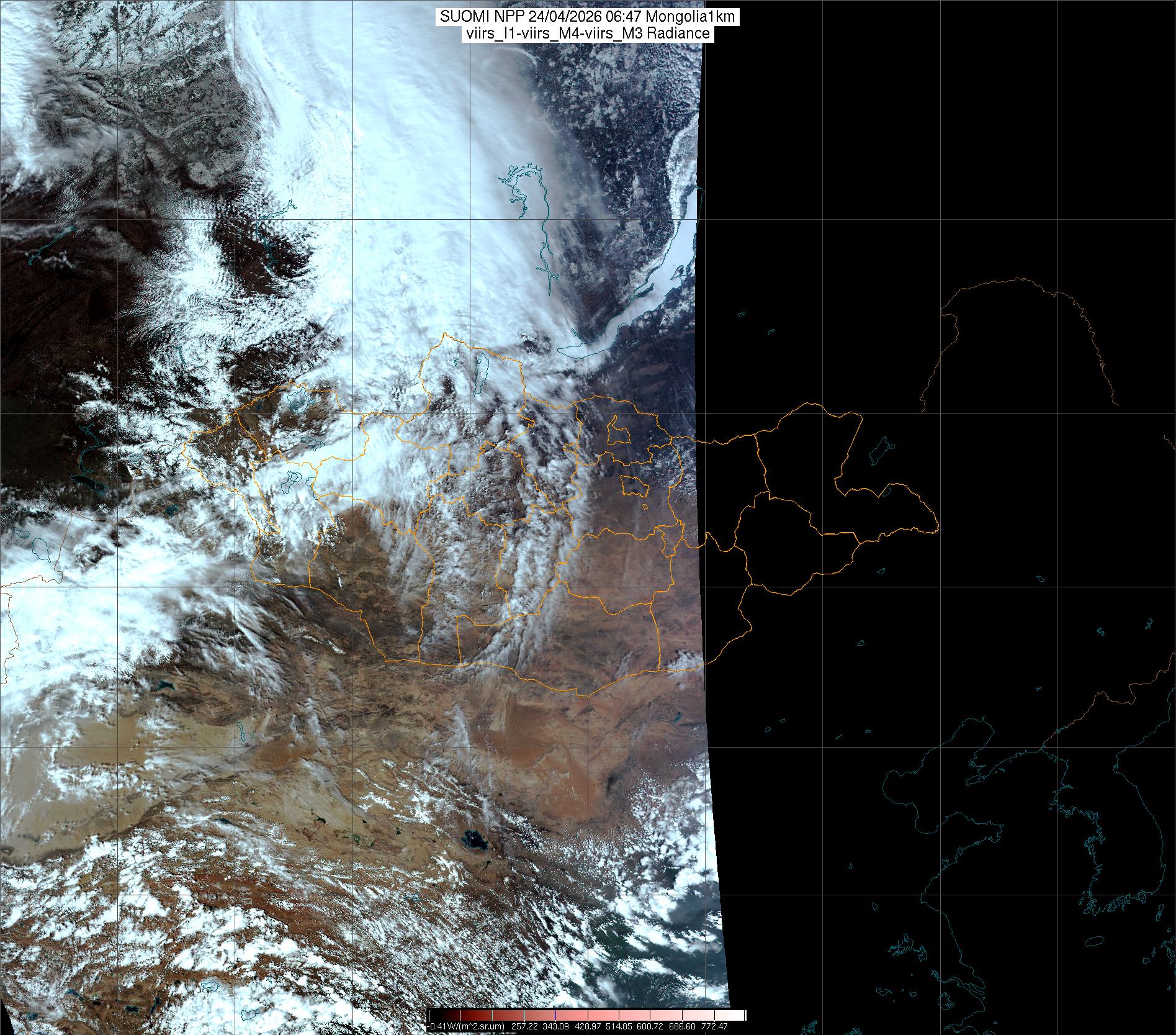Viewport: 1176px width, 1035px height.
Task: Click the viirs_I1-viirs_M4-viirs_M3 Radiance subtitle
Action: point(588,34)
